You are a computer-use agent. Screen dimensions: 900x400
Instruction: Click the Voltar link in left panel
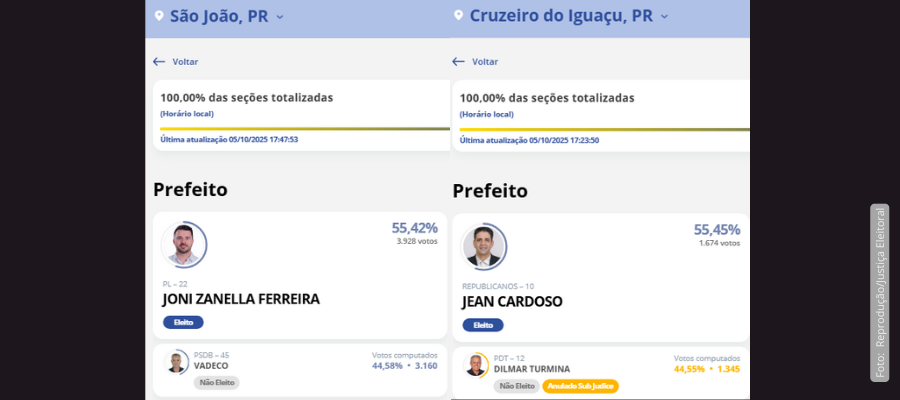point(185,62)
